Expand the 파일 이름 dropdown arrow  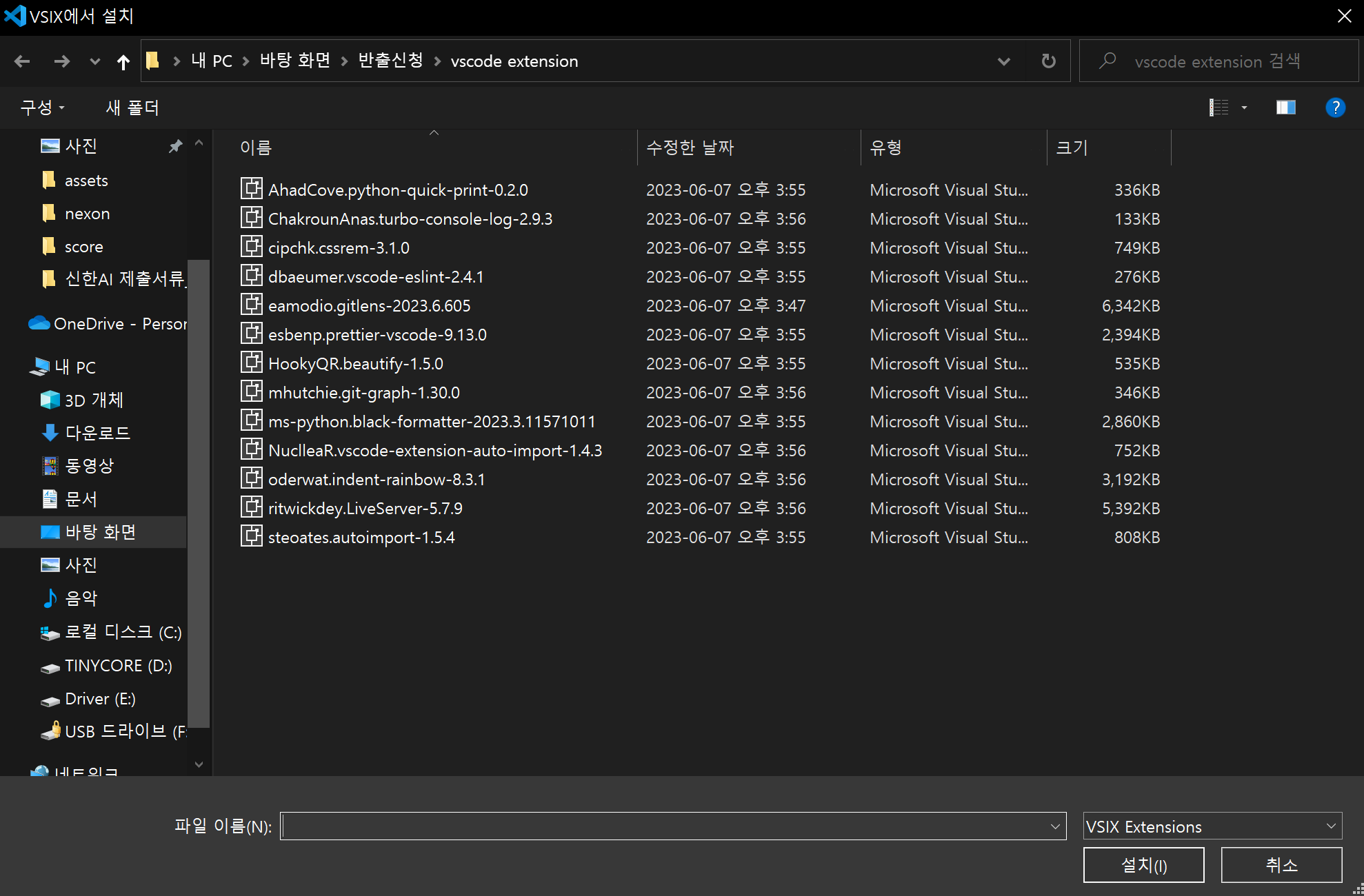point(1055,826)
